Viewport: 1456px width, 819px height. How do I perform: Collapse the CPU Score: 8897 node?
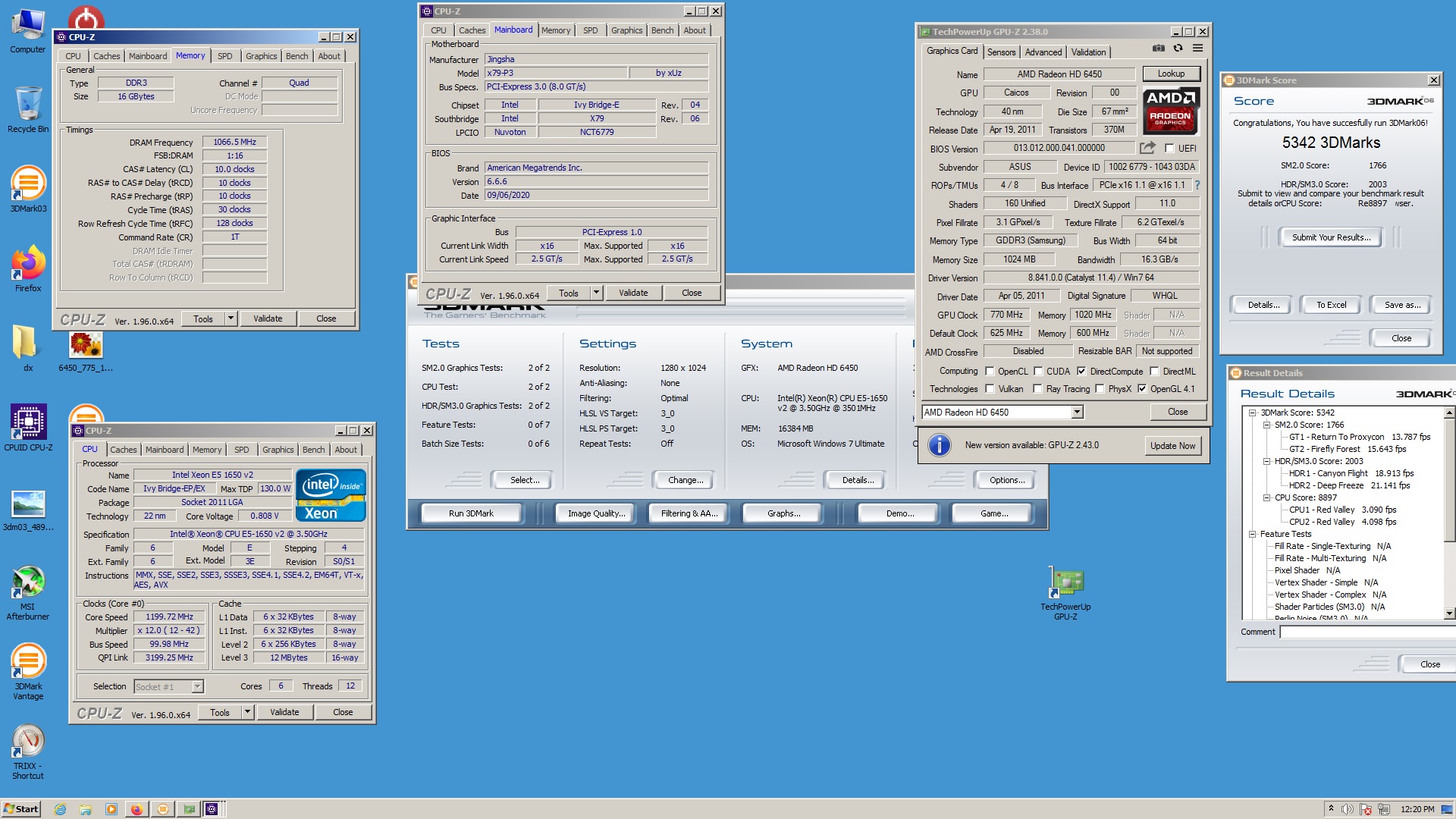click(x=1266, y=497)
